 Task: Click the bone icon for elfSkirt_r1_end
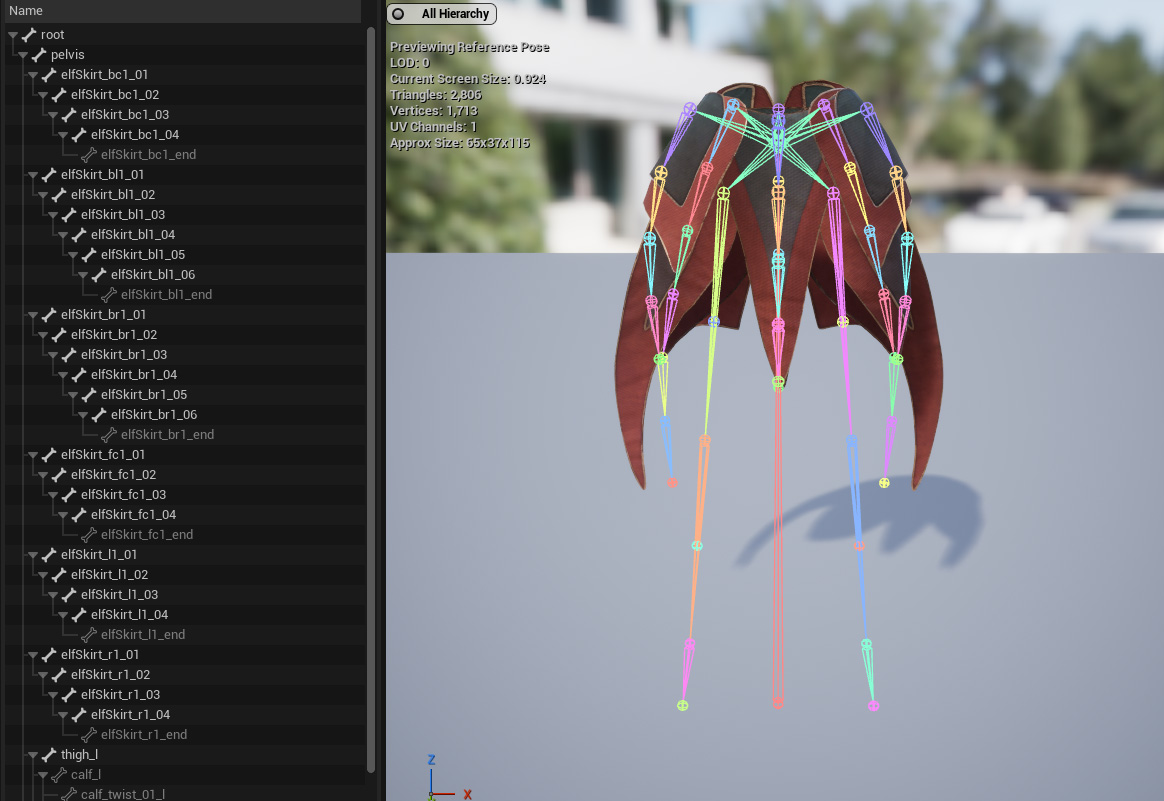click(x=89, y=736)
